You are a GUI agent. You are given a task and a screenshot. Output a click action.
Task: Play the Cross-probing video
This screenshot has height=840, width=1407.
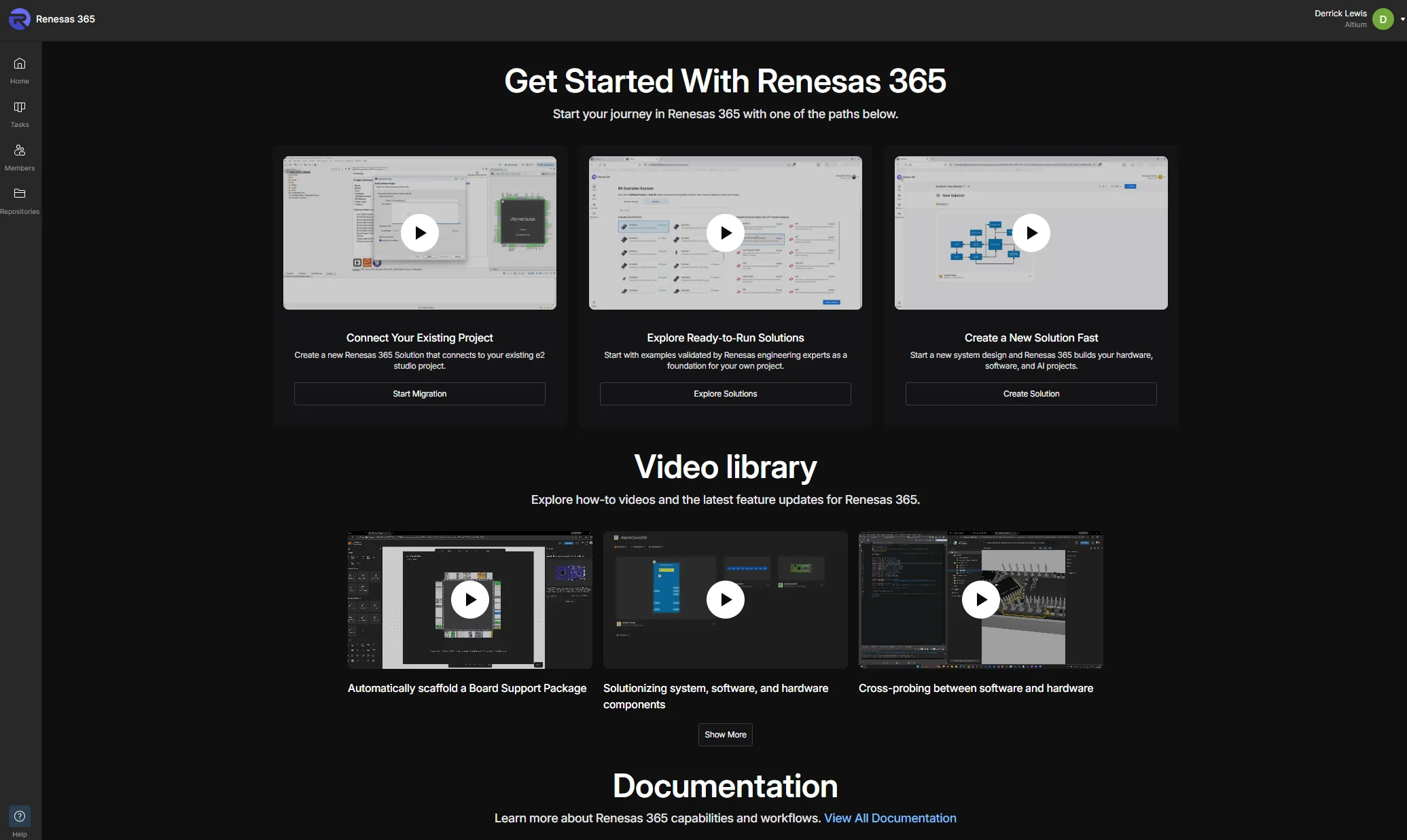point(980,600)
